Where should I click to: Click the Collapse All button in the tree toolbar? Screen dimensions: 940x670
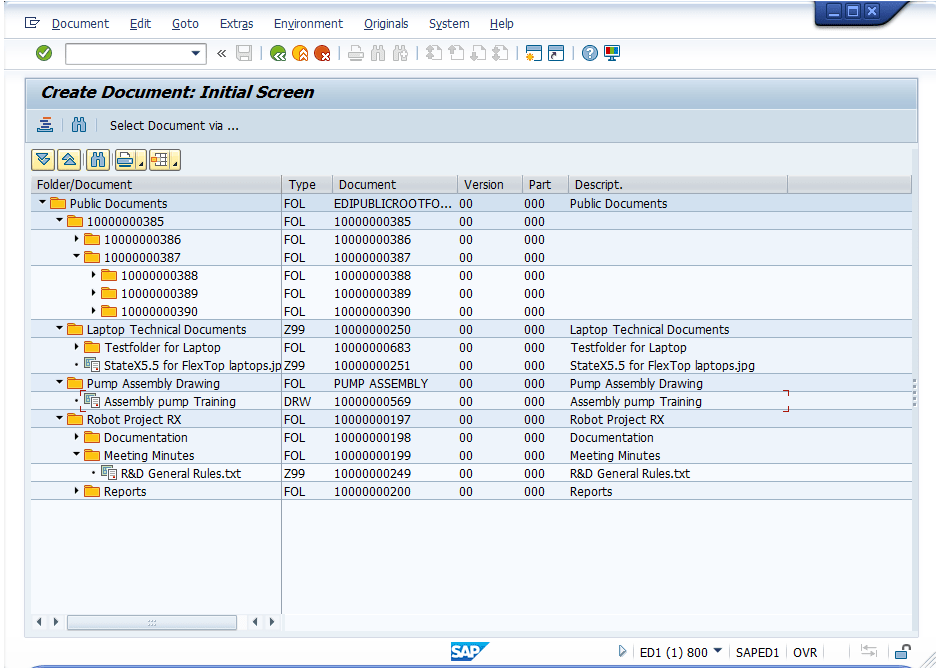[x=70, y=160]
